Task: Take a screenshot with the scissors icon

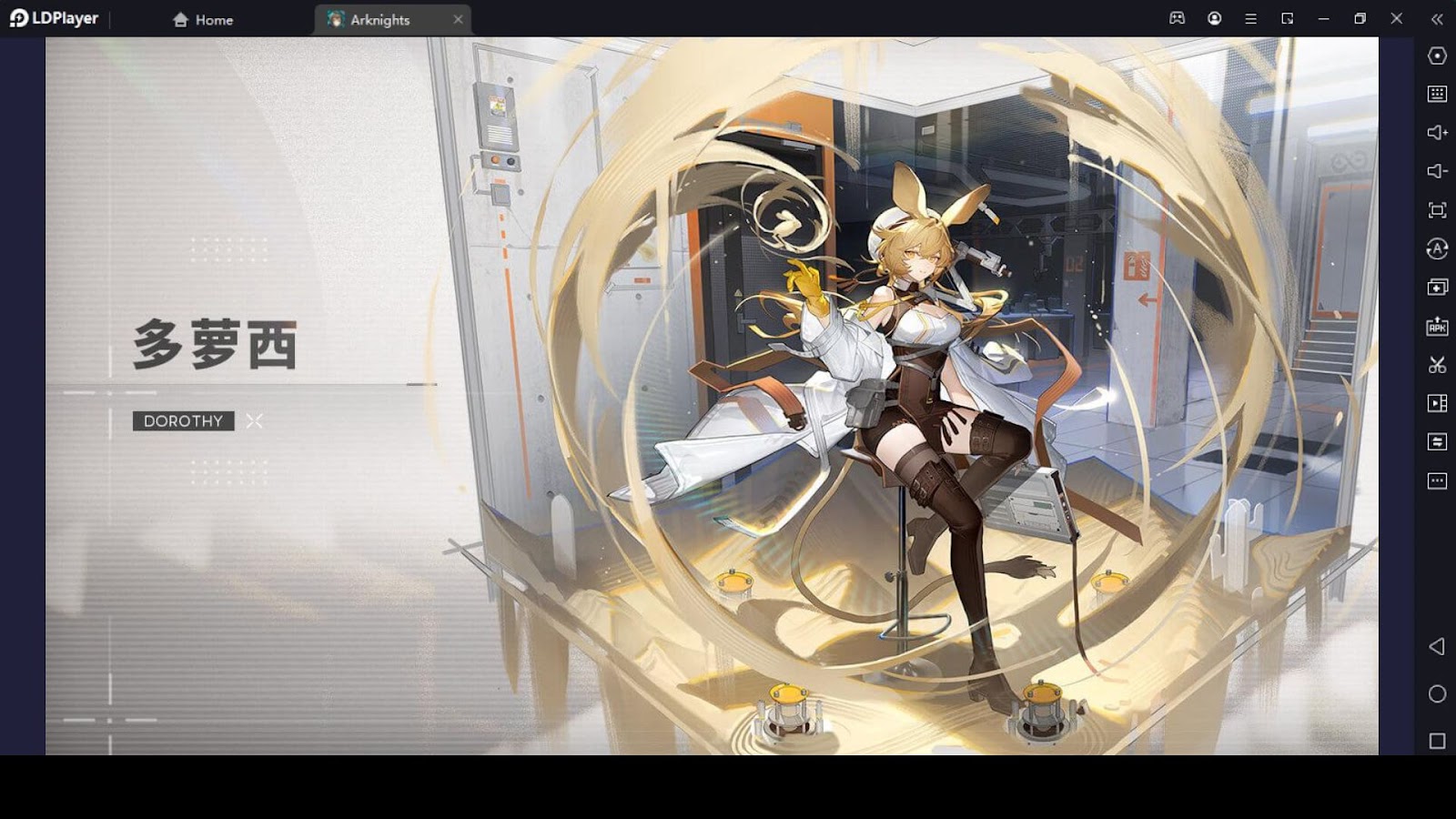Action: point(1437,365)
